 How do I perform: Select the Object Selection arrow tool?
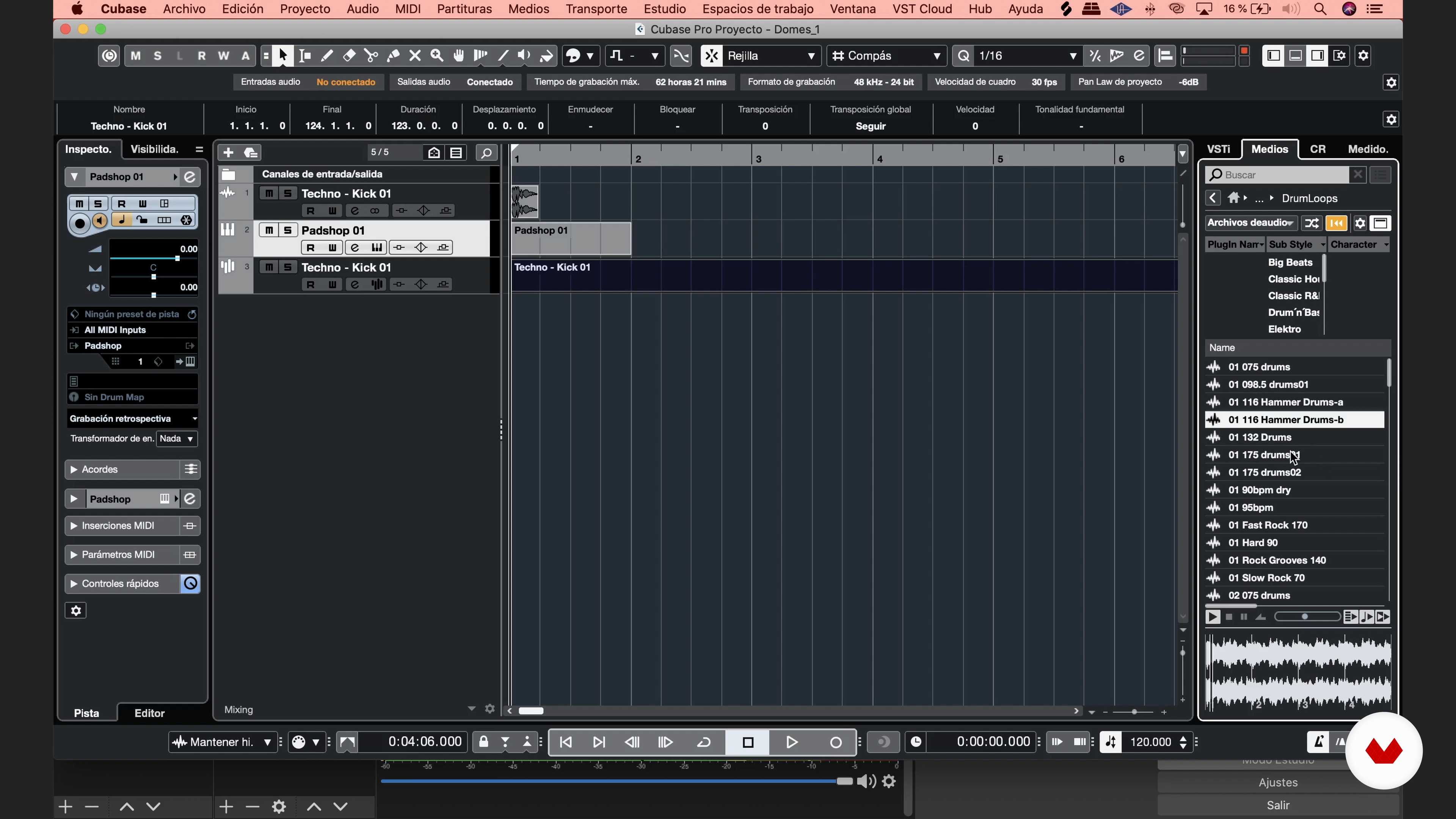[282, 55]
